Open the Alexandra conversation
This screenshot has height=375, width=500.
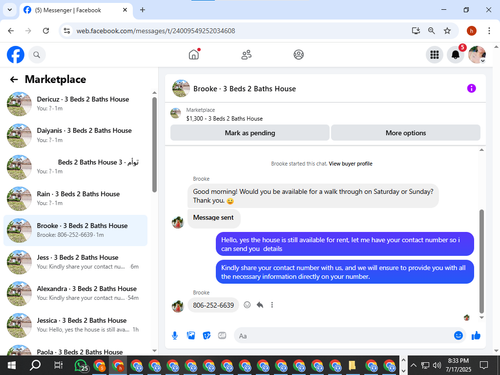[x=75, y=293]
